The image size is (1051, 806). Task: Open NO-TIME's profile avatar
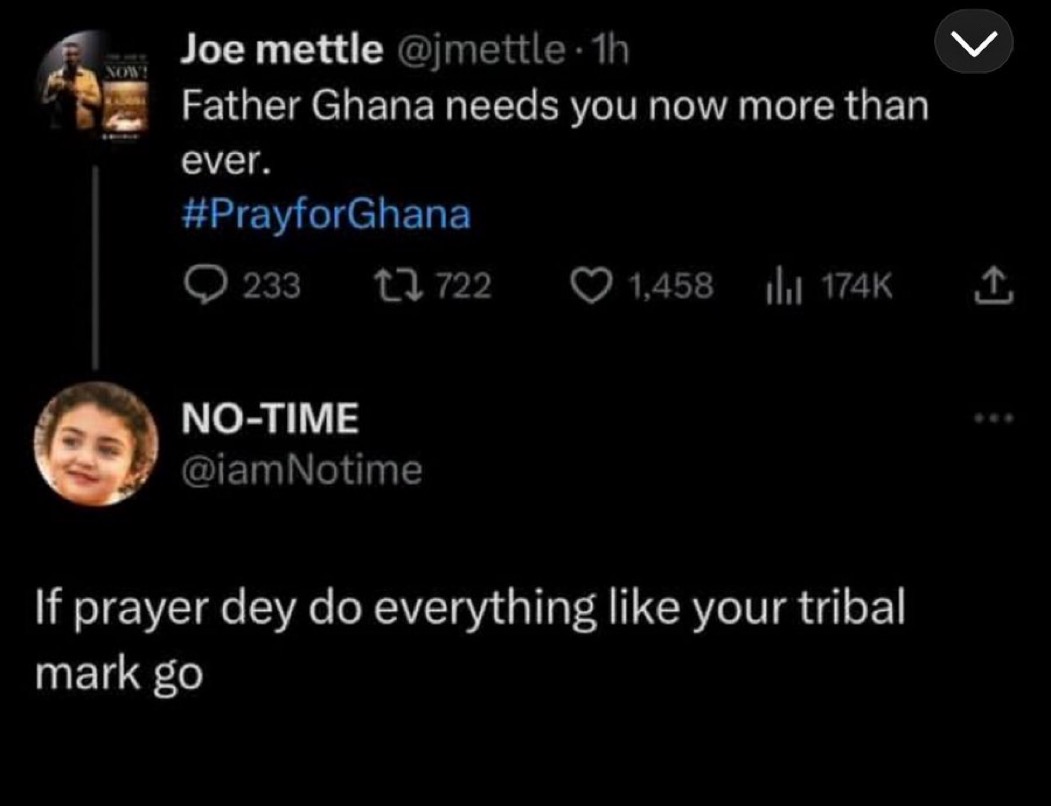96,441
